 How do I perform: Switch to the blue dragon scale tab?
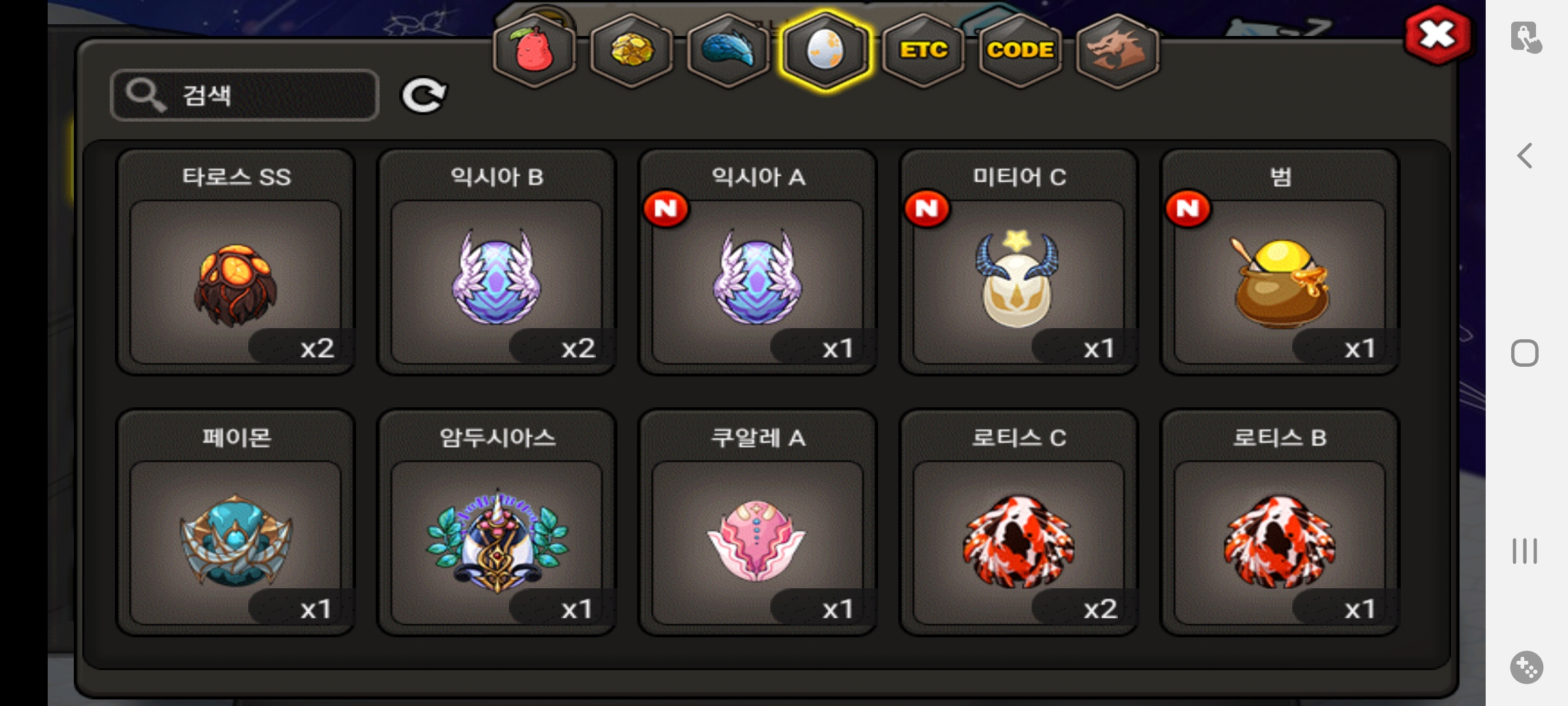(x=728, y=50)
